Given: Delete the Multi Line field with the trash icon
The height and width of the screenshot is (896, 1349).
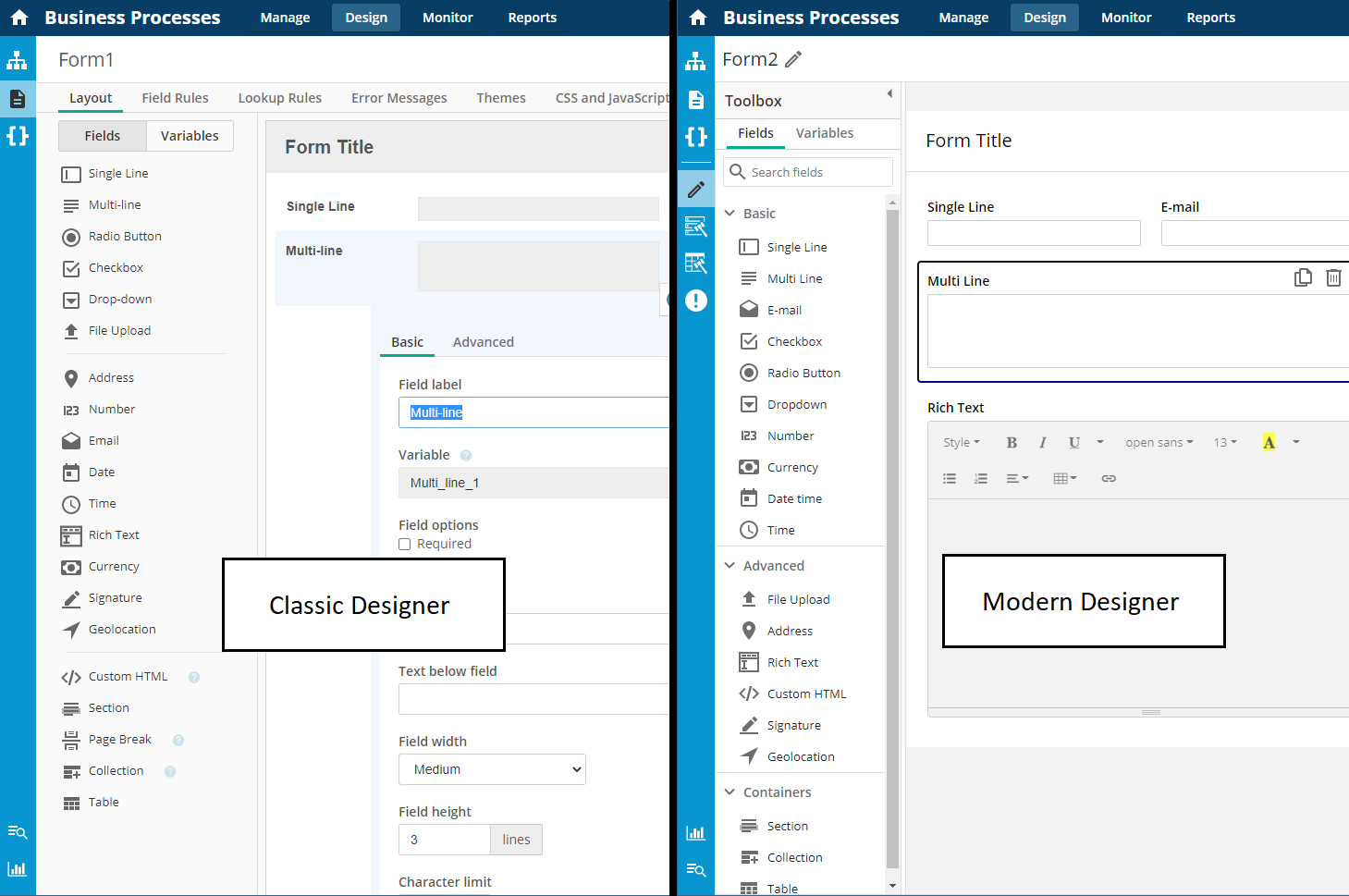Looking at the screenshot, I should pyautogui.click(x=1333, y=277).
